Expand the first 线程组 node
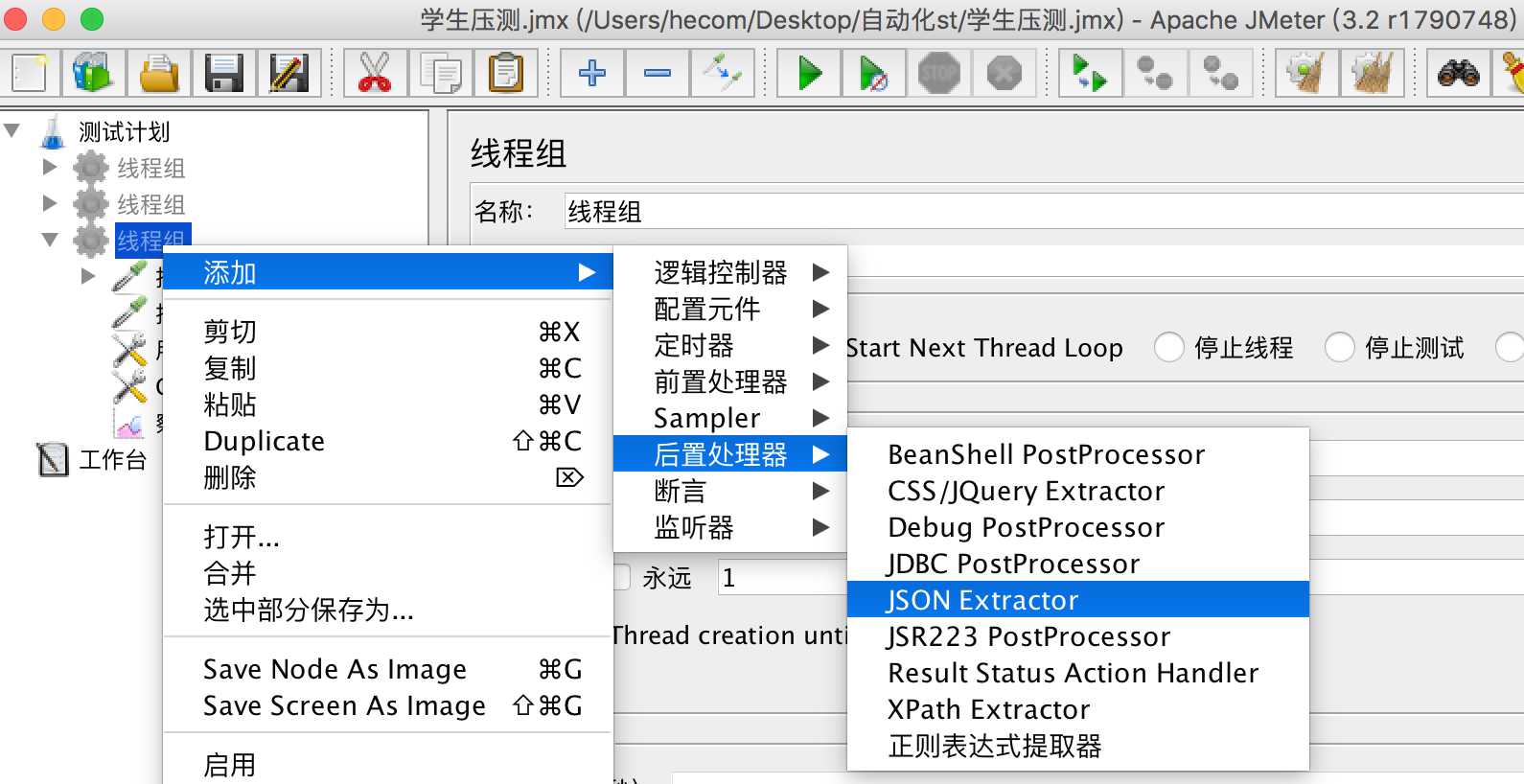The height and width of the screenshot is (784, 1524). tap(50, 167)
